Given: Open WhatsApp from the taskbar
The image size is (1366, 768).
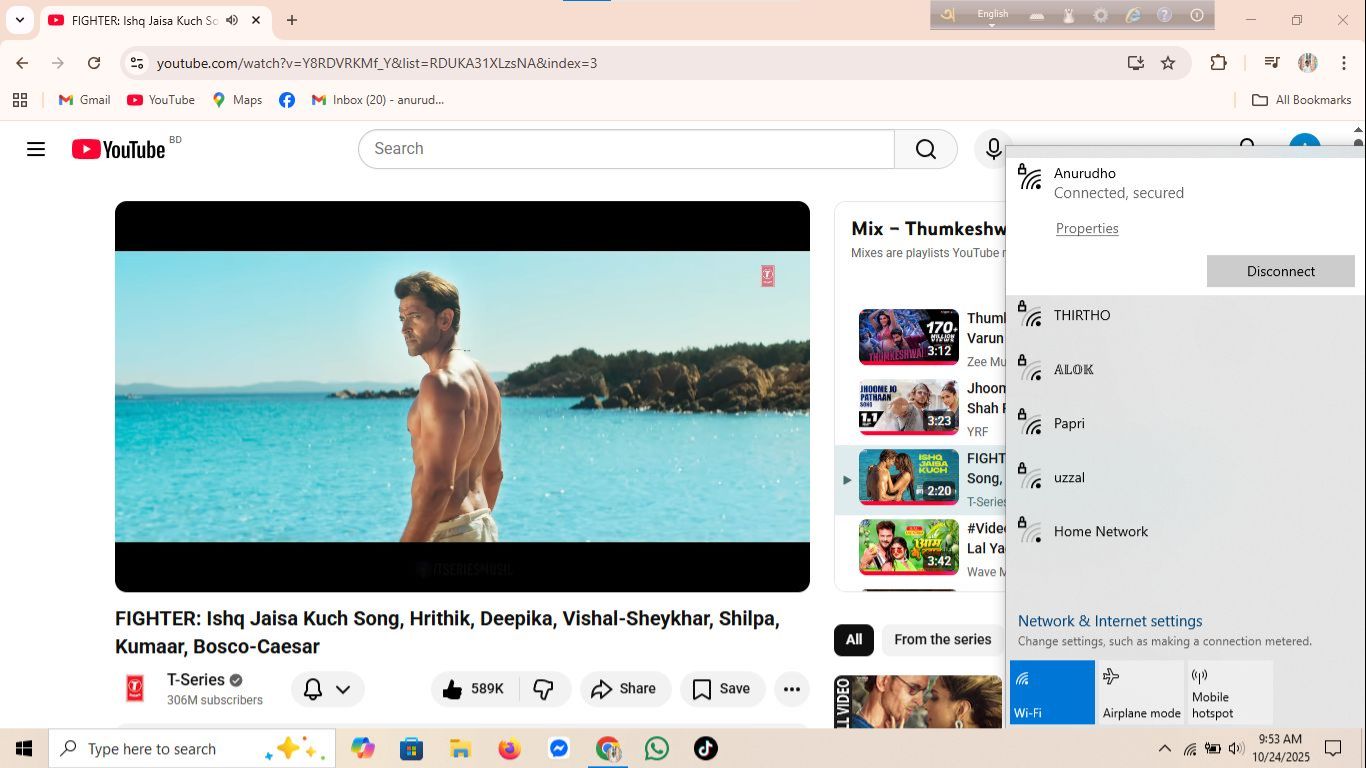Looking at the screenshot, I should tap(657, 748).
